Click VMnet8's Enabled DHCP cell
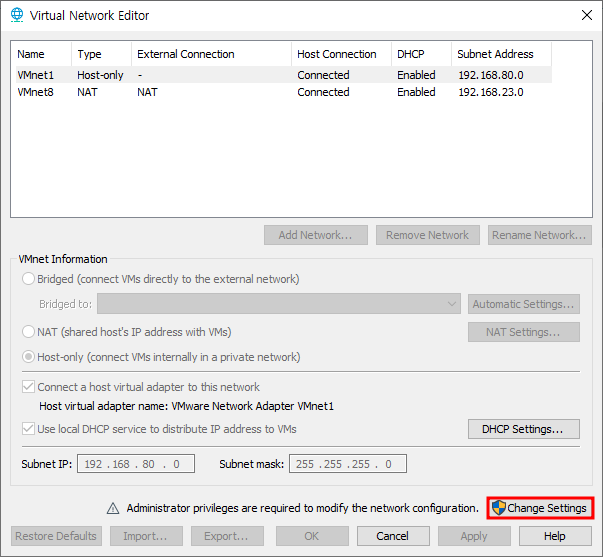 click(x=416, y=92)
